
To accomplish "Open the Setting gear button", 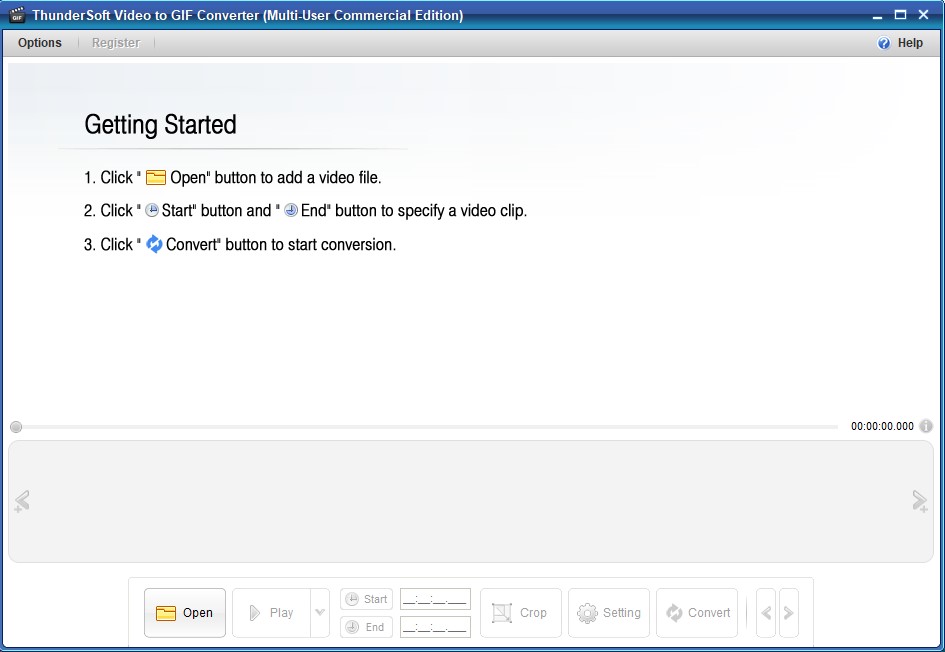I will click(609, 613).
